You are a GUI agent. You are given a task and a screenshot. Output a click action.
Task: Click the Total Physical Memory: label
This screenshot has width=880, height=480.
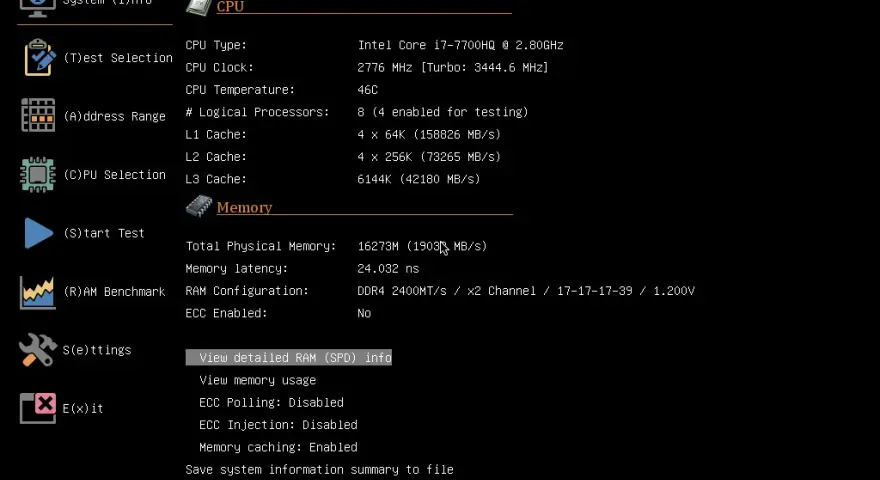pyautogui.click(x=261, y=246)
